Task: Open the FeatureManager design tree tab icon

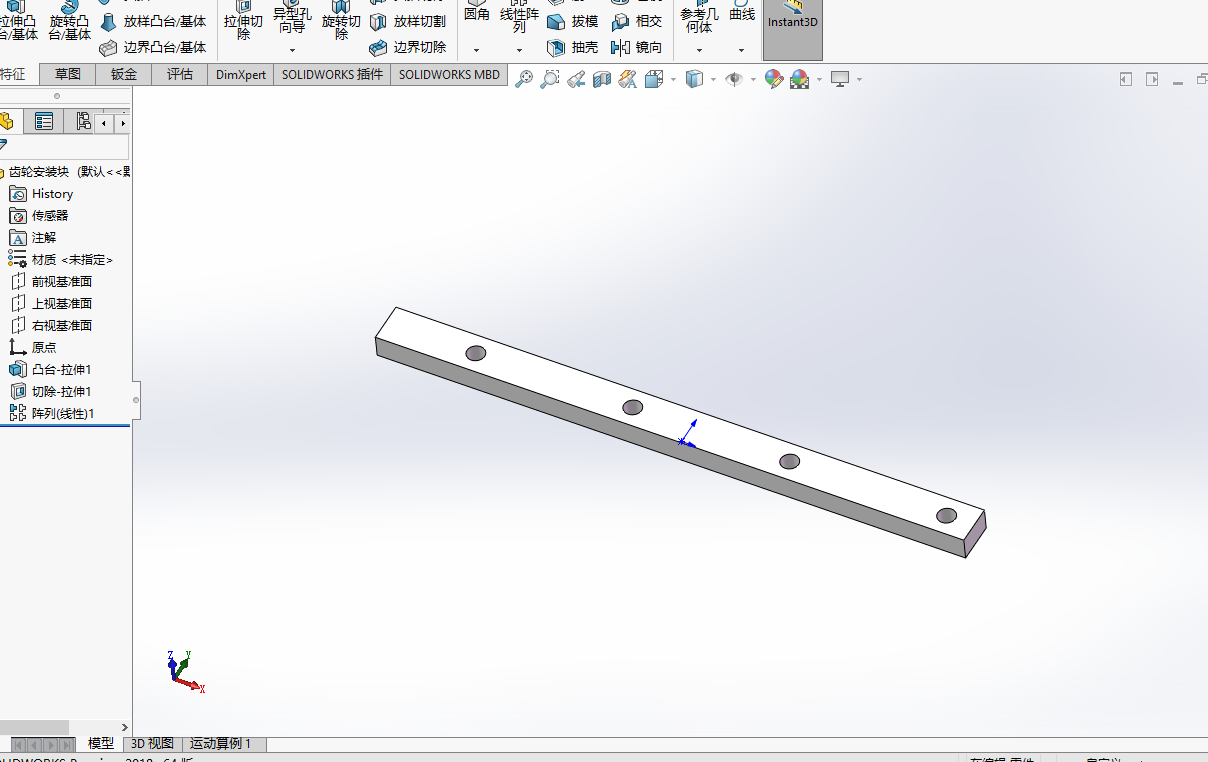Action: (8, 122)
